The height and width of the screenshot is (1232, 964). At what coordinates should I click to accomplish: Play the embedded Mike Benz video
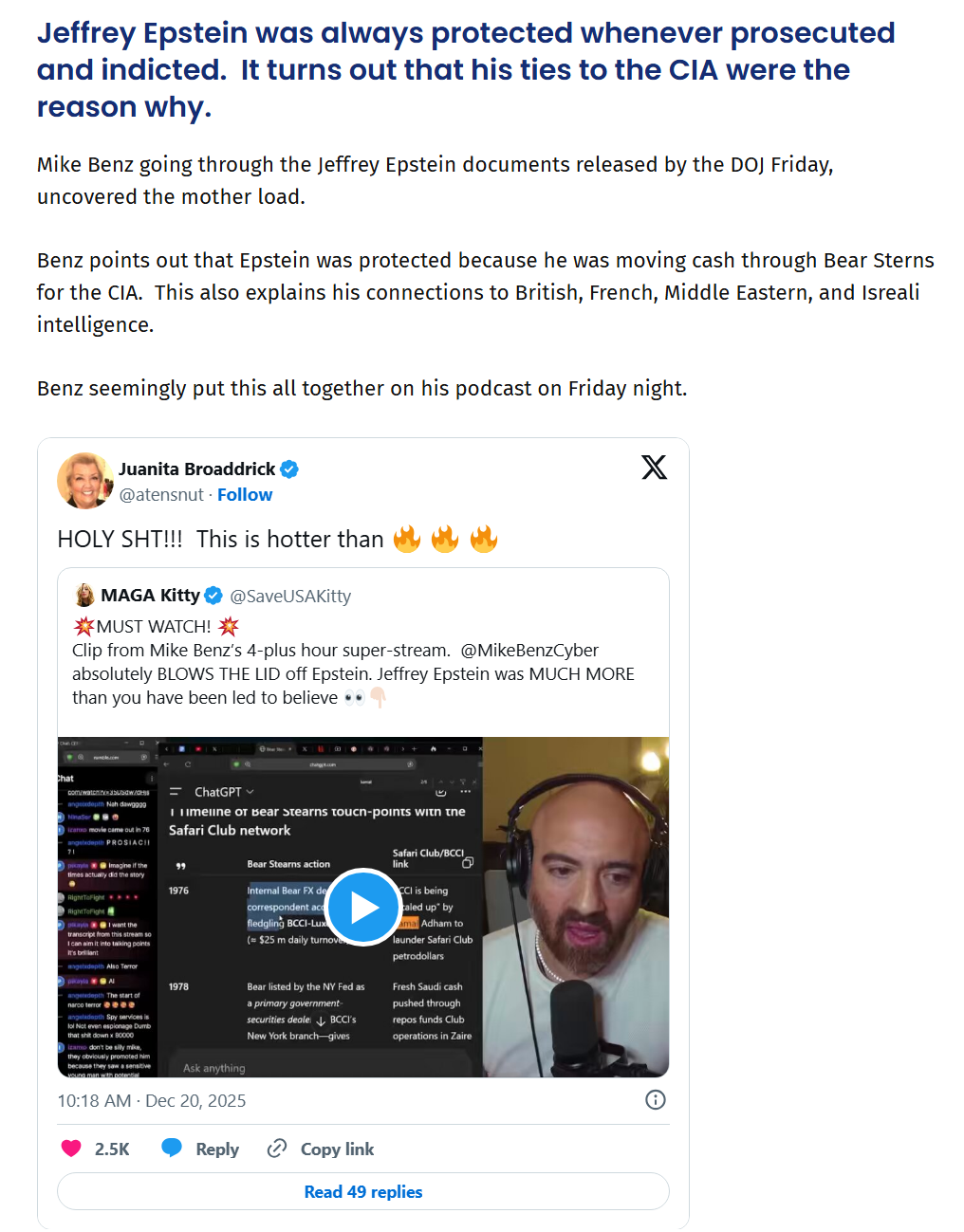tap(363, 907)
